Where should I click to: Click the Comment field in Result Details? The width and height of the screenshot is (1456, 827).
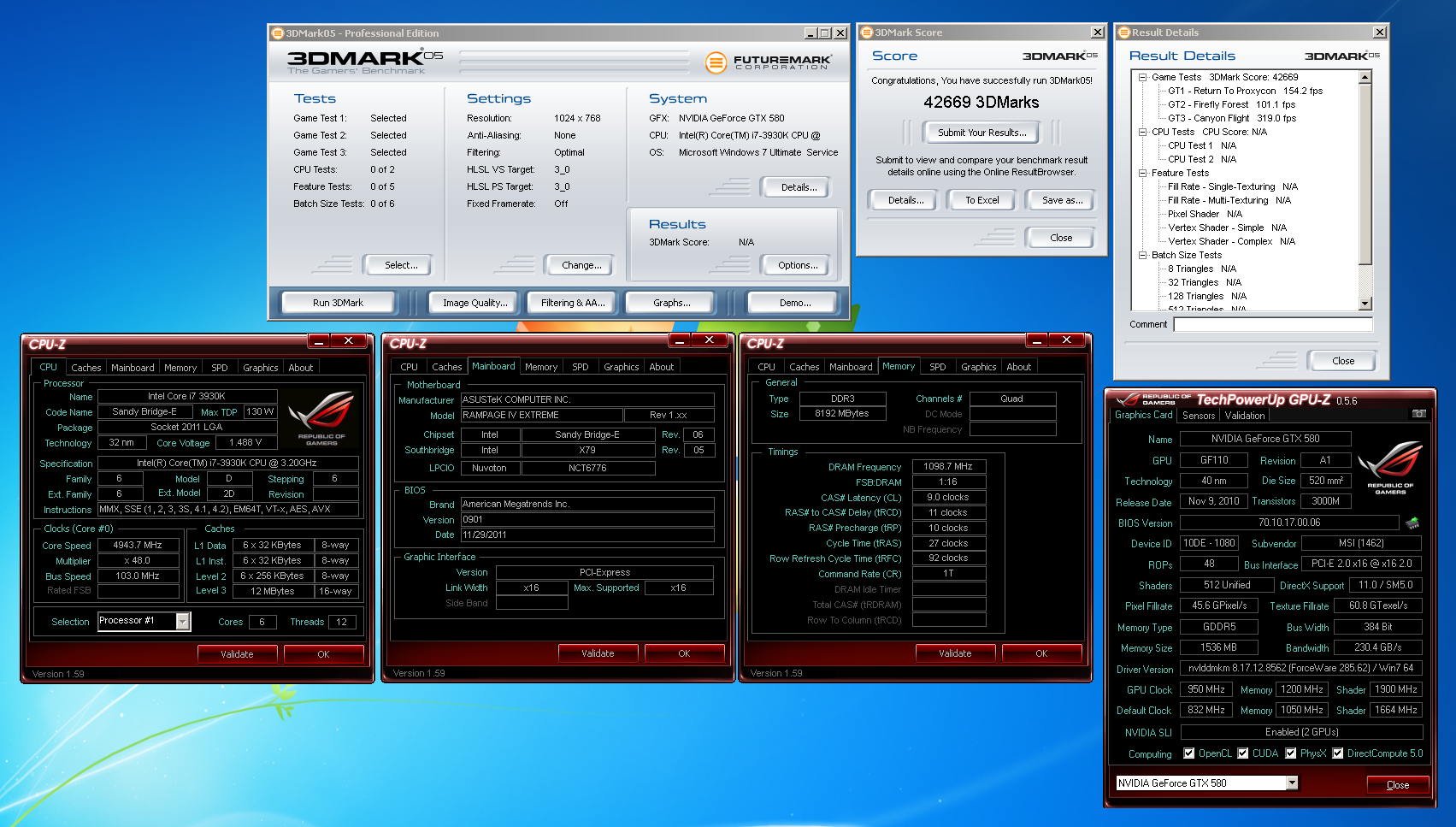(x=1273, y=324)
